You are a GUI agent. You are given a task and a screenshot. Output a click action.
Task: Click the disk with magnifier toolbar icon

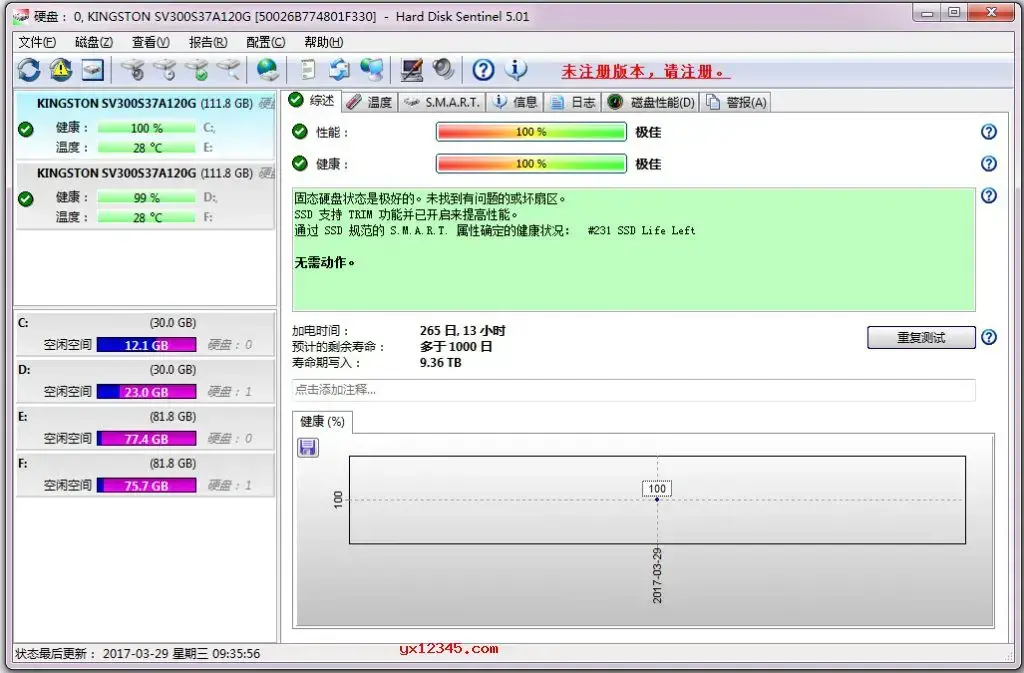coord(229,69)
